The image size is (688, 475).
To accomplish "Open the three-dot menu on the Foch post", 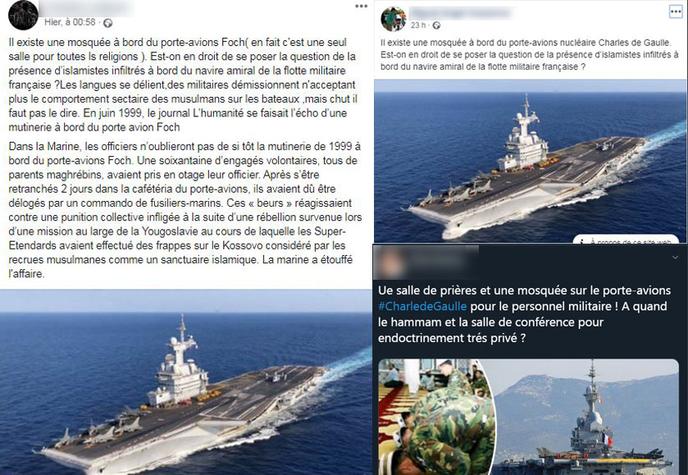I will (x=361, y=6).
